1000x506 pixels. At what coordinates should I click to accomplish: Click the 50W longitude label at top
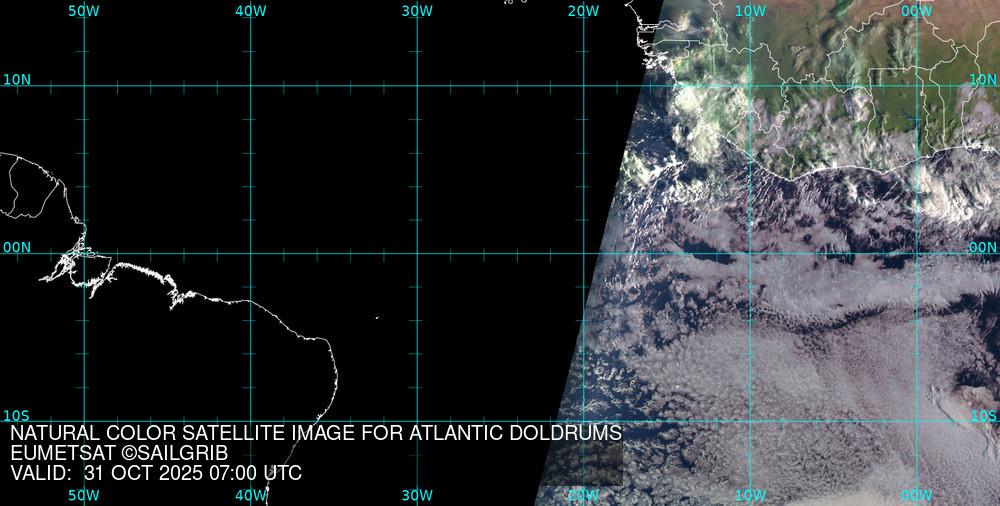84,10
